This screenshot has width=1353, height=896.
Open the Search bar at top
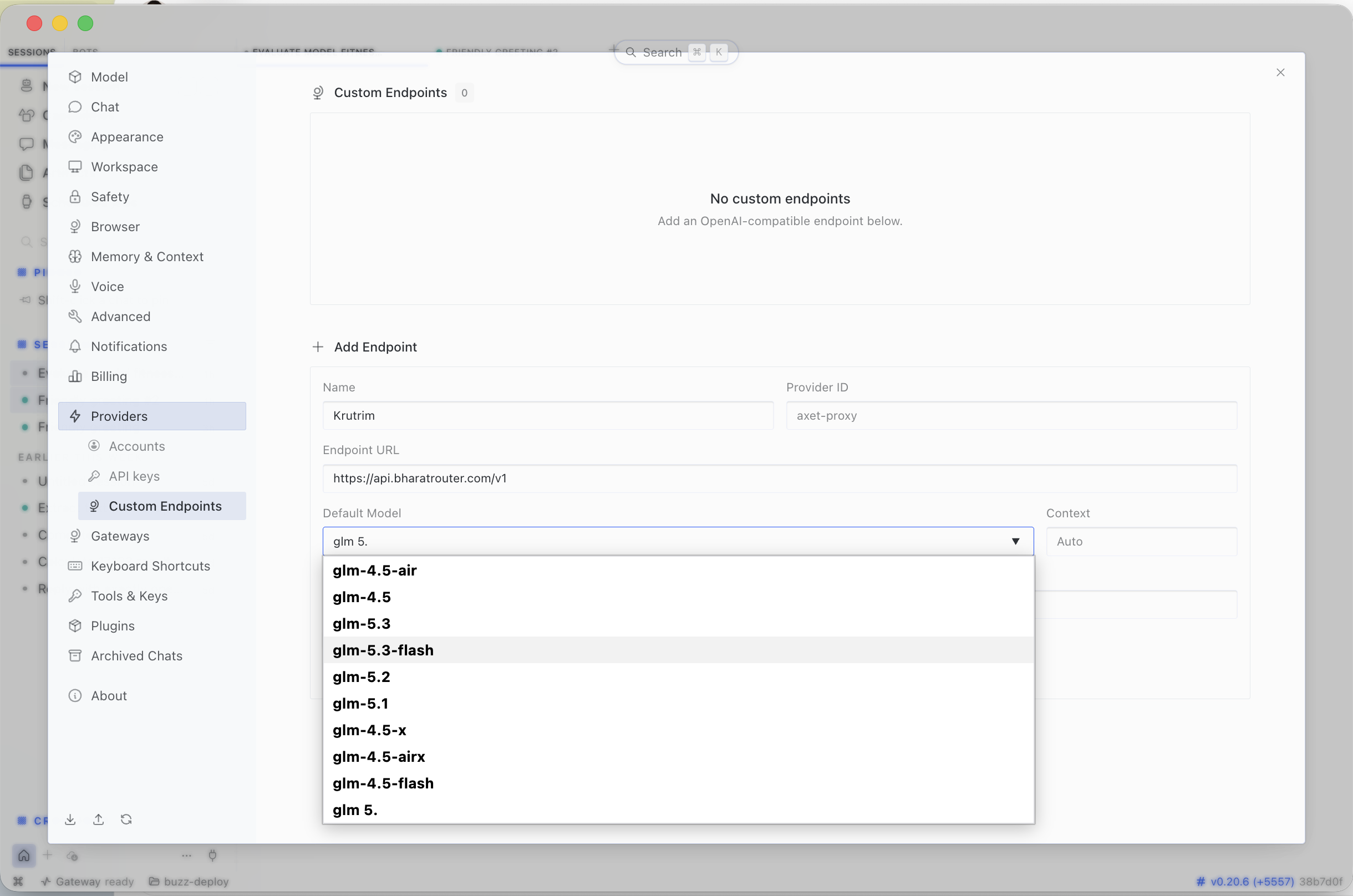tap(676, 52)
